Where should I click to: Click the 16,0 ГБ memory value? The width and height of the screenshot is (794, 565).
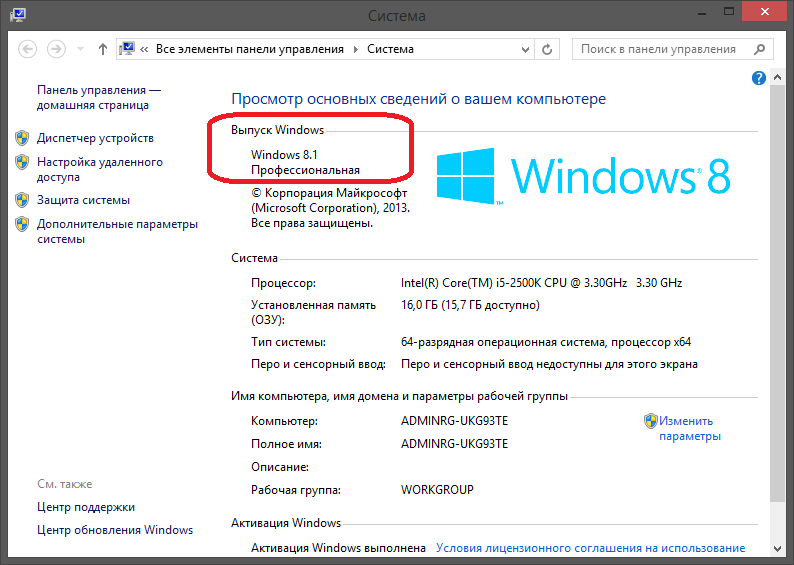[x=470, y=305]
